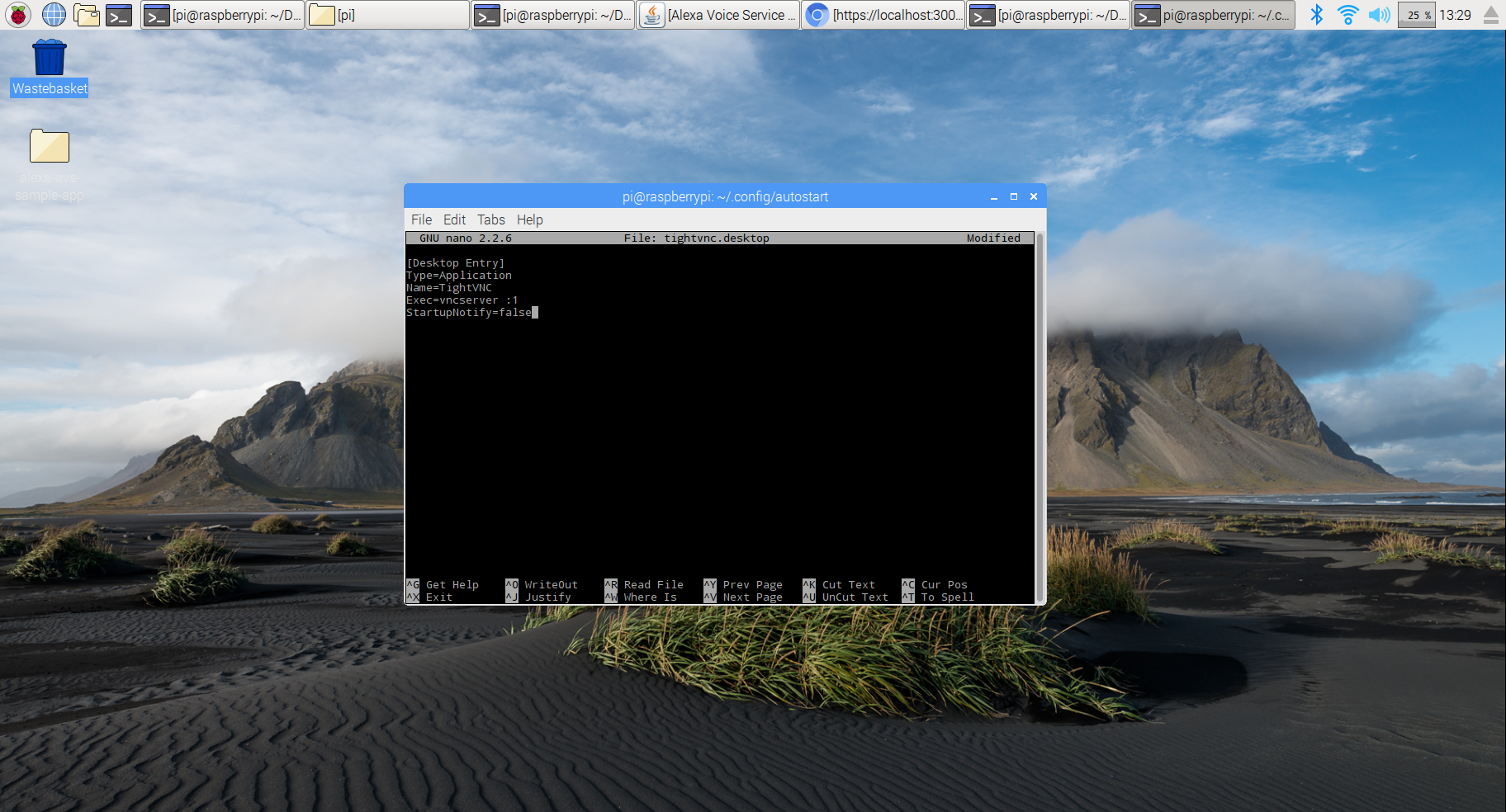Click inside the nano editor text area
Image resolution: width=1506 pixels, height=812 pixels.
[718, 396]
